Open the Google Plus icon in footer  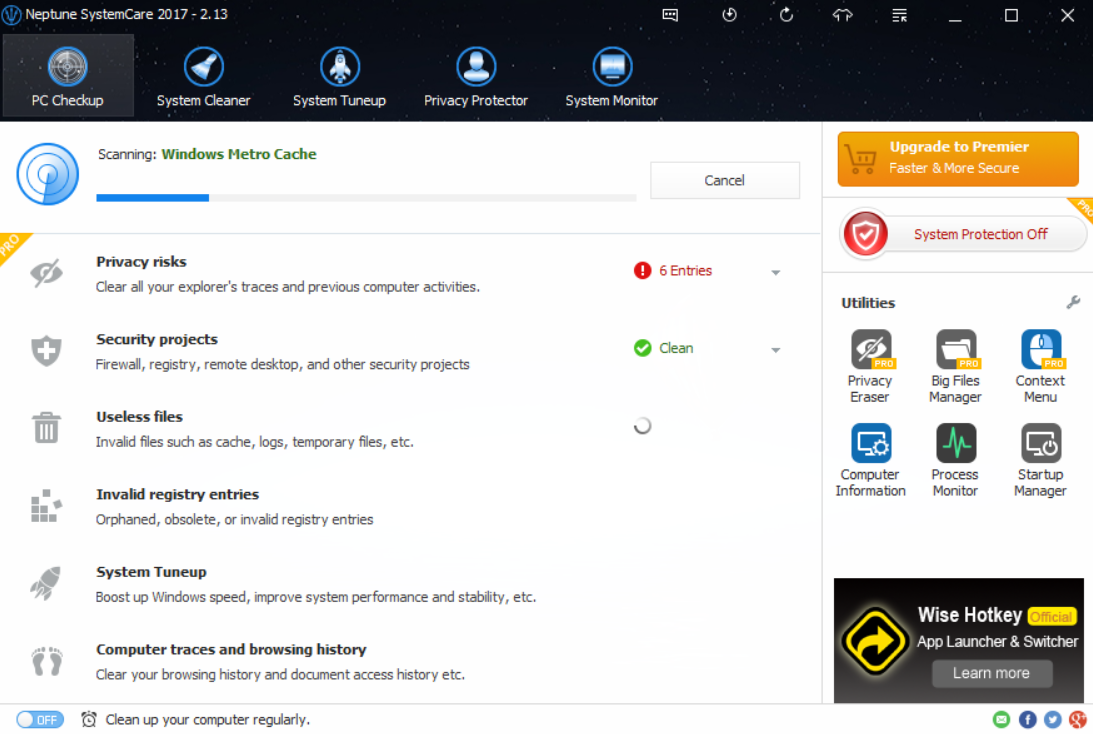[1078, 719]
